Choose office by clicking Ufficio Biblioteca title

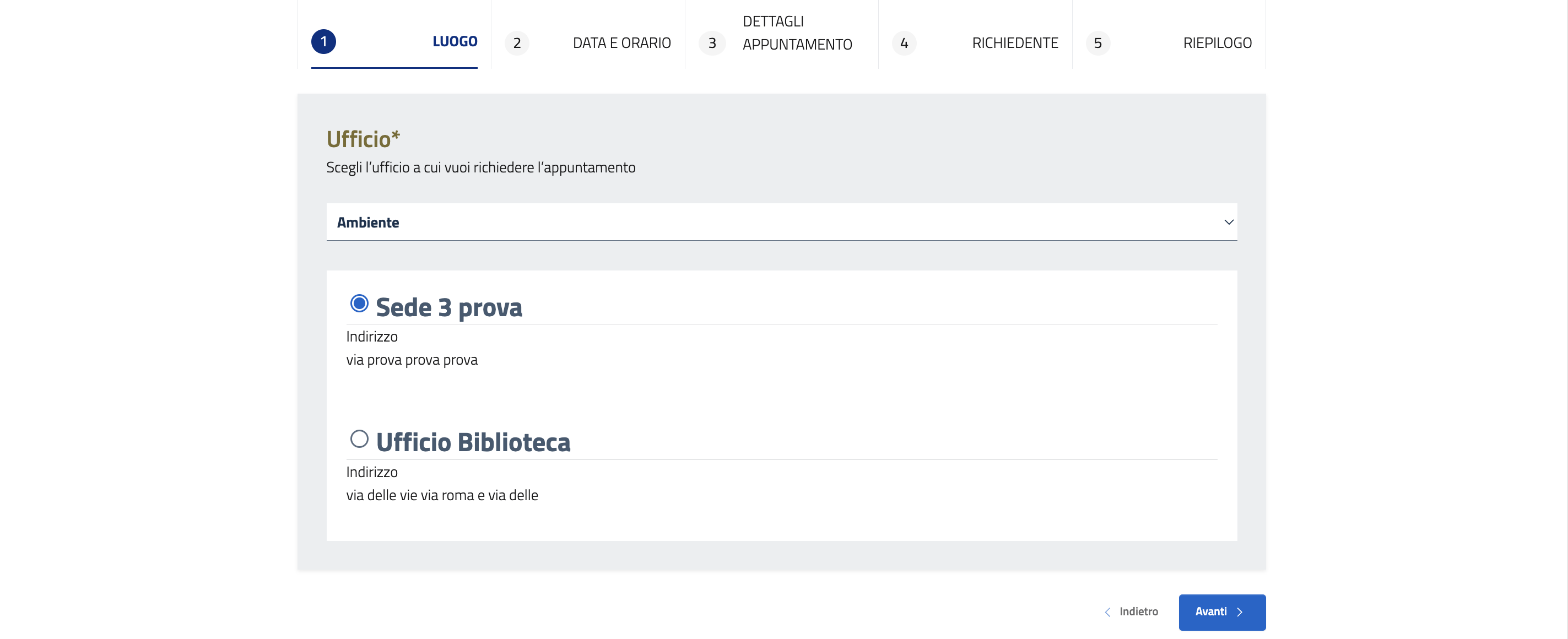point(473,442)
